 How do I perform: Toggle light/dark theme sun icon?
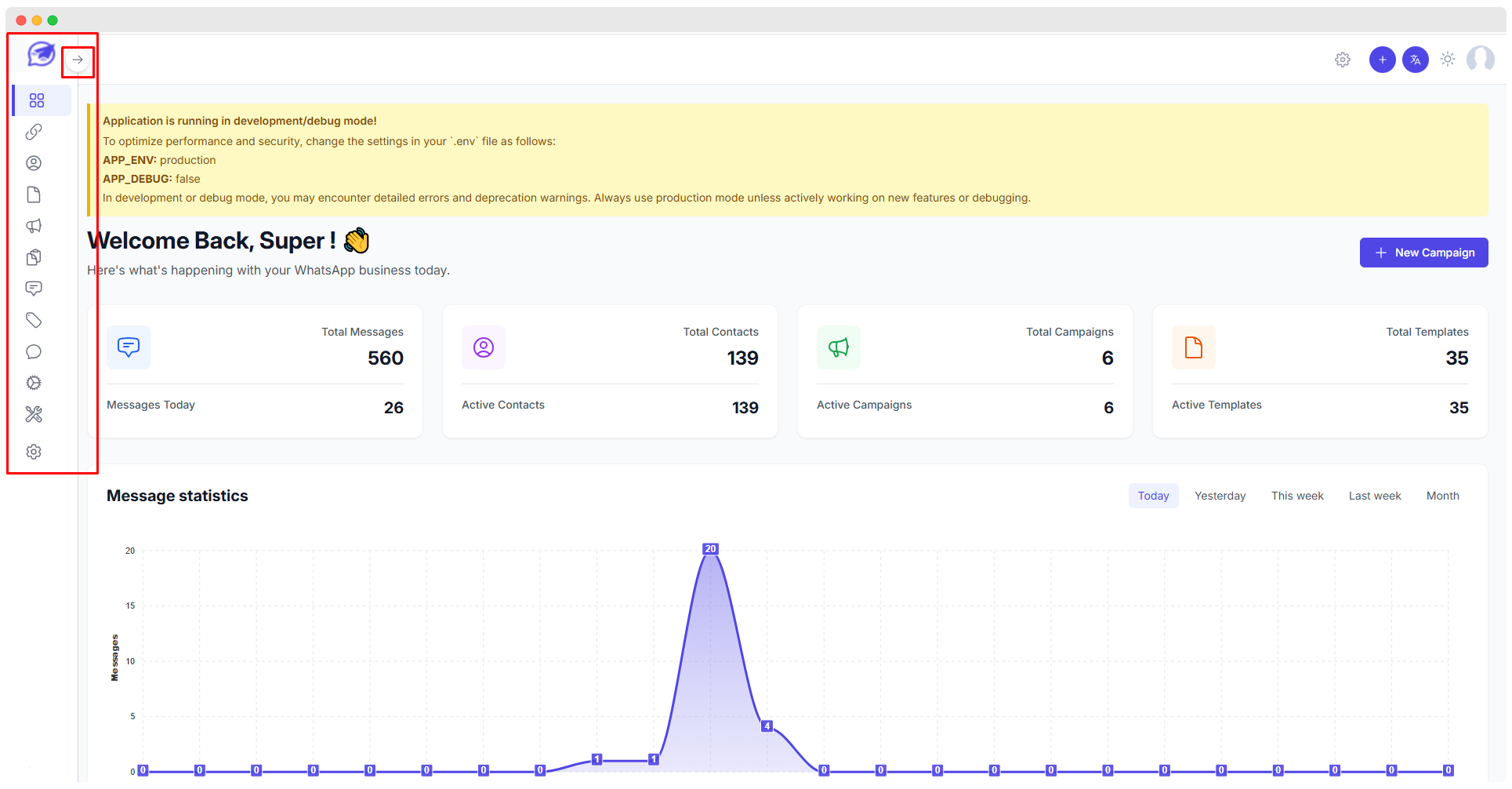pyautogui.click(x=1448, y=59)
